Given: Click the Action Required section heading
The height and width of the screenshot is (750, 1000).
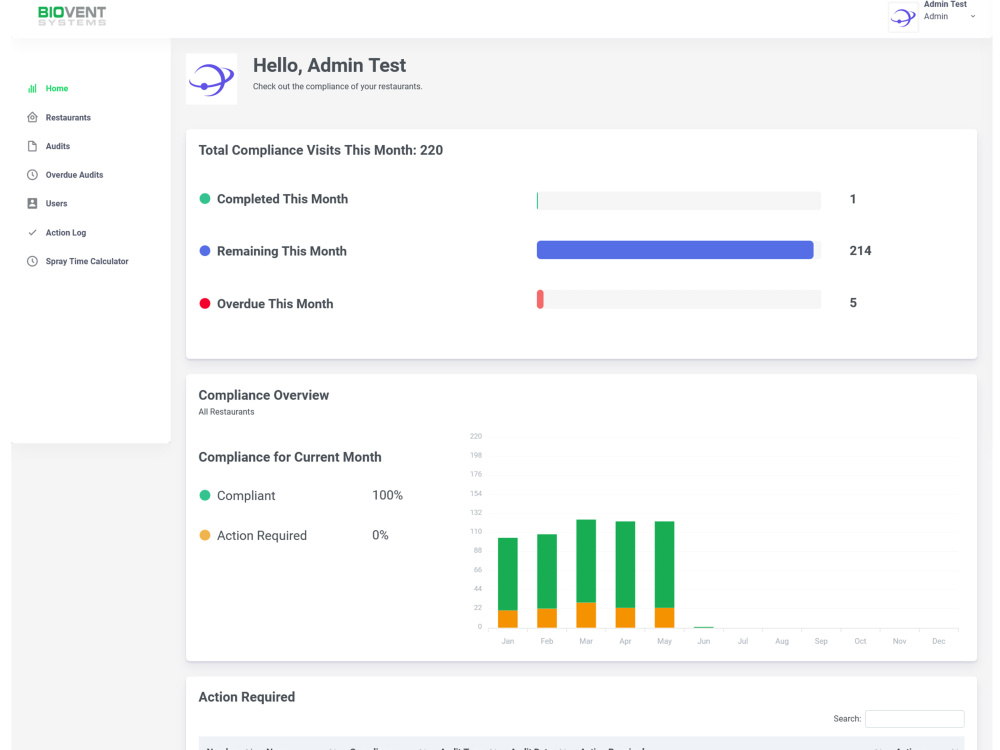Looking at the screenshot, I should click(247, 697).
